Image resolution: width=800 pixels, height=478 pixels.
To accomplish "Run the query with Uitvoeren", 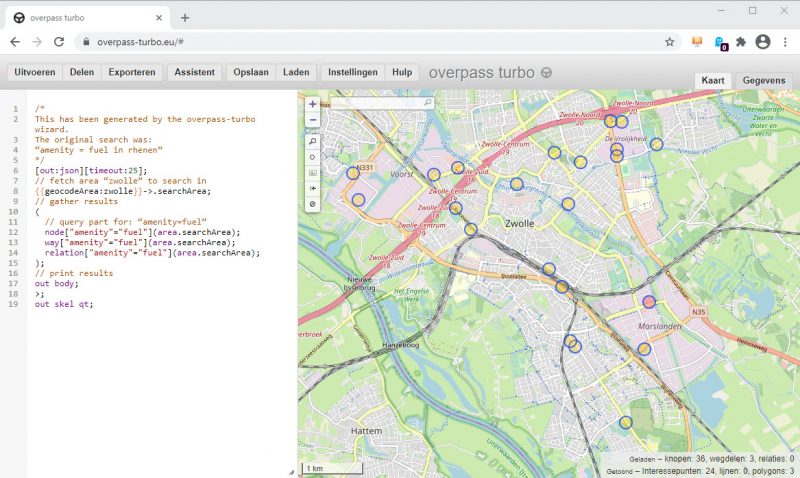I will pyautogui.click(x=35, y=72).
